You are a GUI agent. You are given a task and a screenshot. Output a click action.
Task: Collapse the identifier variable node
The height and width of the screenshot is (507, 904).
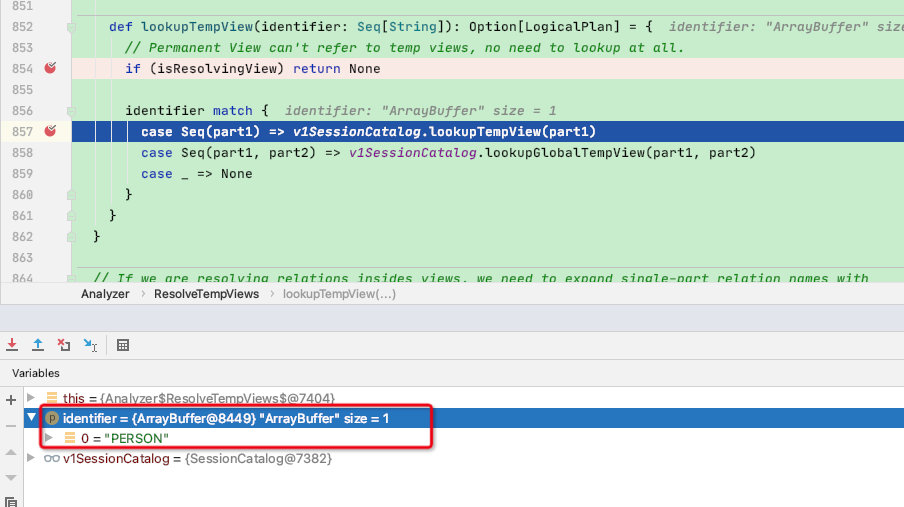pyautogui.click(x=32, y=417)
